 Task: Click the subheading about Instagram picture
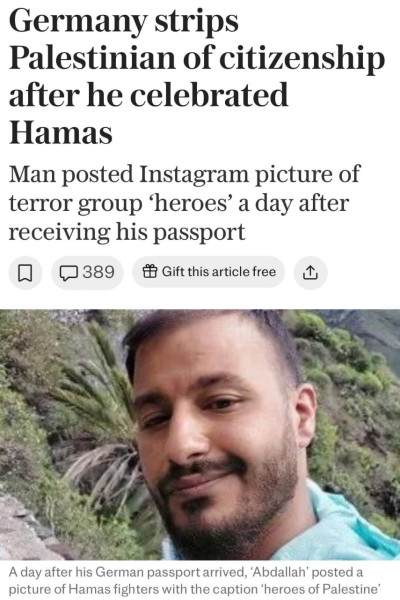[x=184, y=203]
